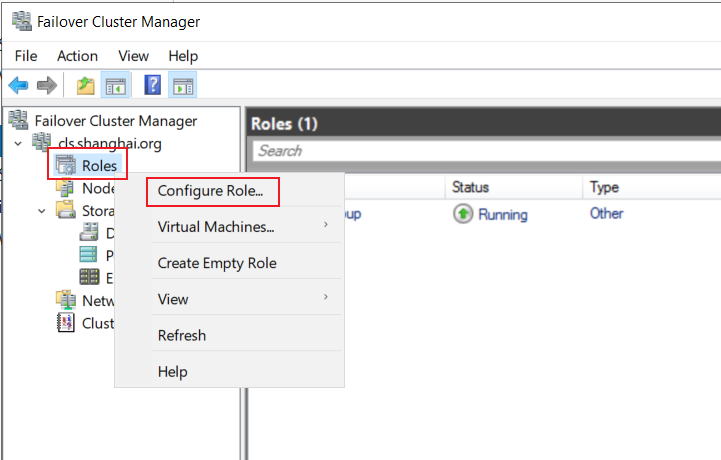Open the Action menu in menu bar
Image resolution: width=721 pixels, height=460 pixels.
(77, 56)
